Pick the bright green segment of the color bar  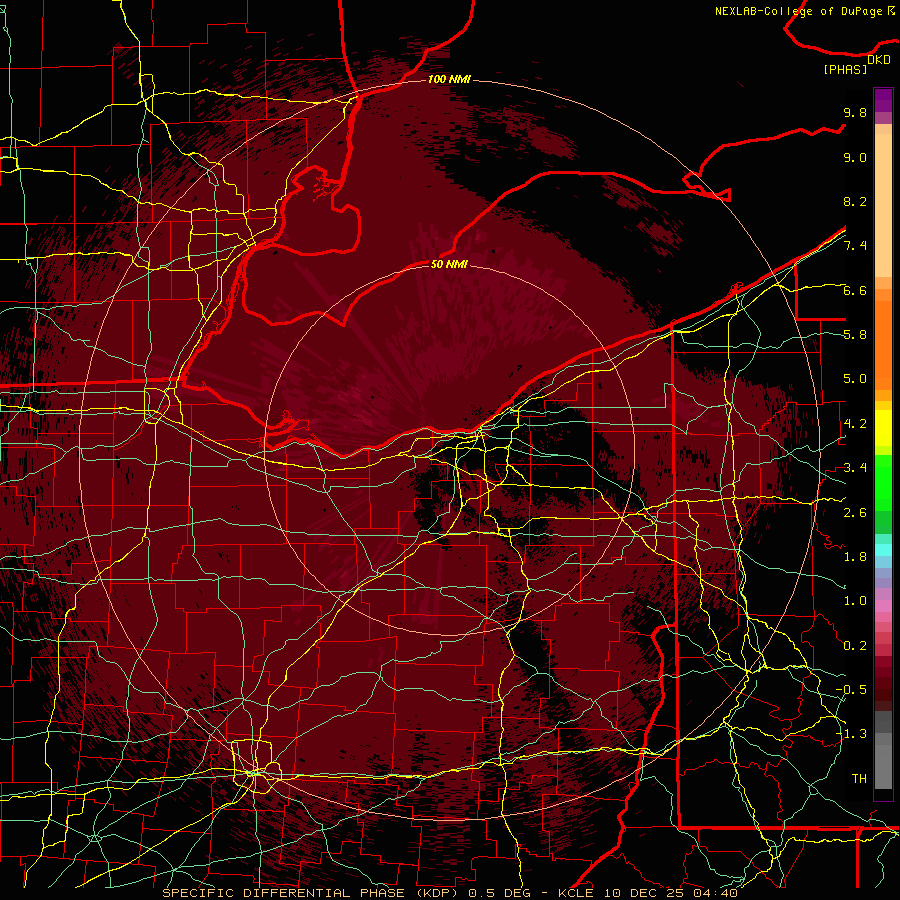[x=883, y=482]
